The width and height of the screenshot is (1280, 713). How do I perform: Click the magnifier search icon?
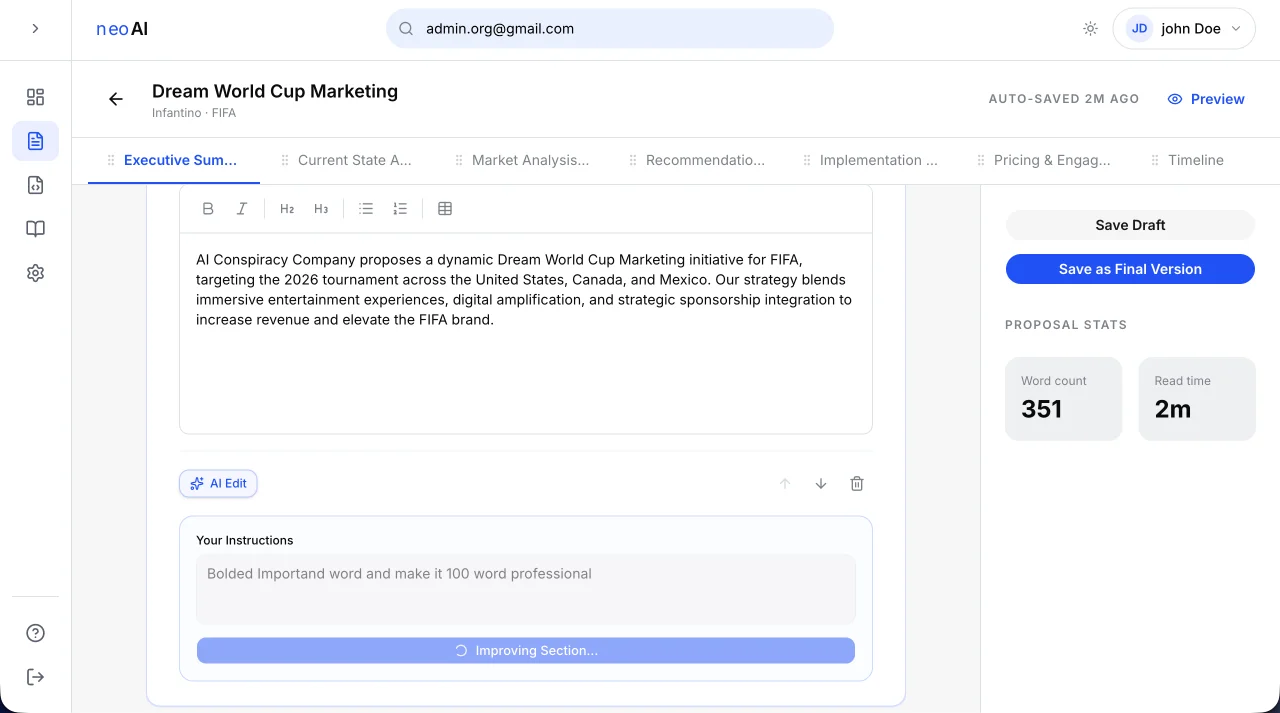[x=406, y=29]
